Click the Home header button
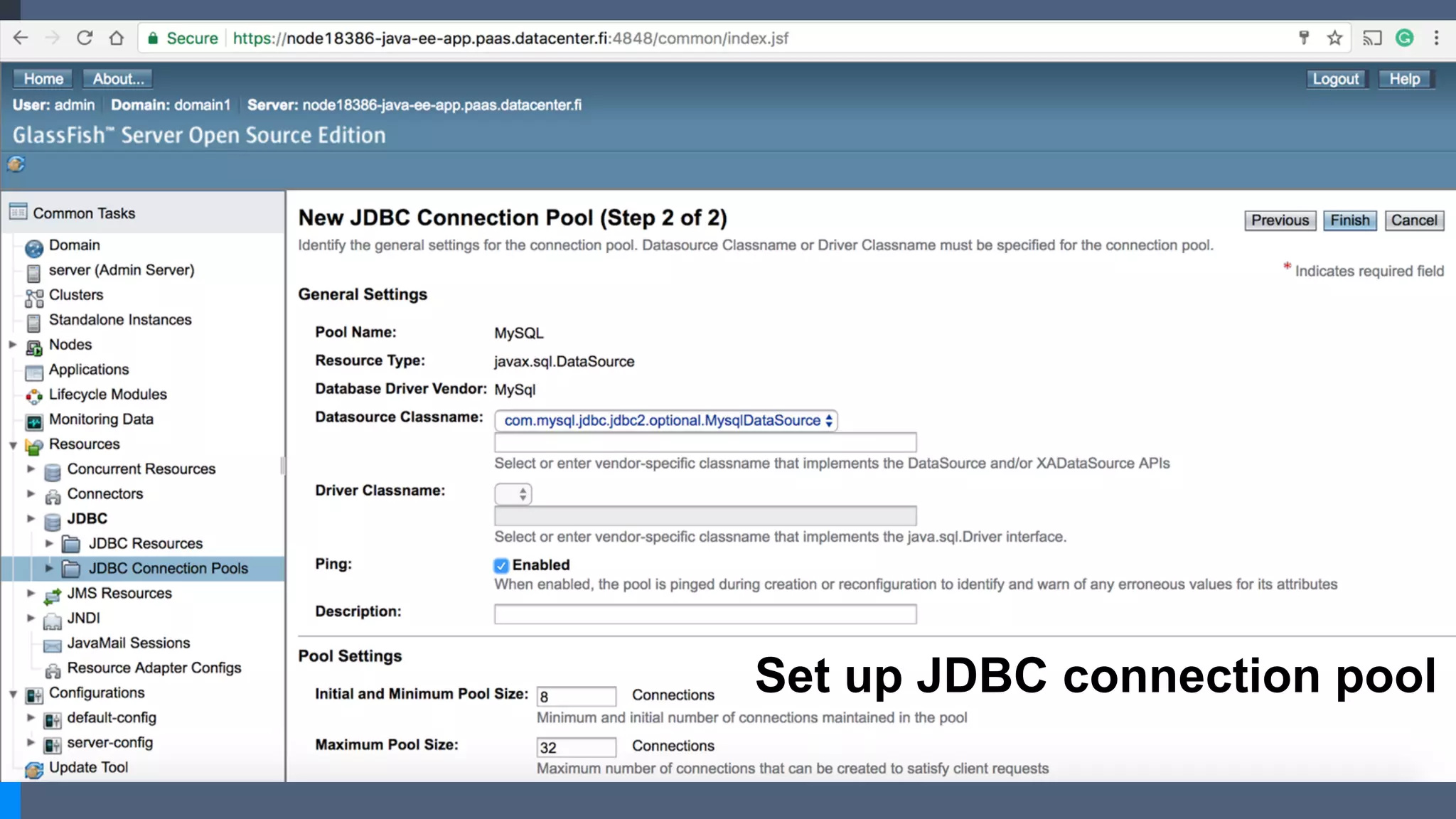The width and height of the screenshot is (1456, 819). pyautogui.click(x=43, y=79)
